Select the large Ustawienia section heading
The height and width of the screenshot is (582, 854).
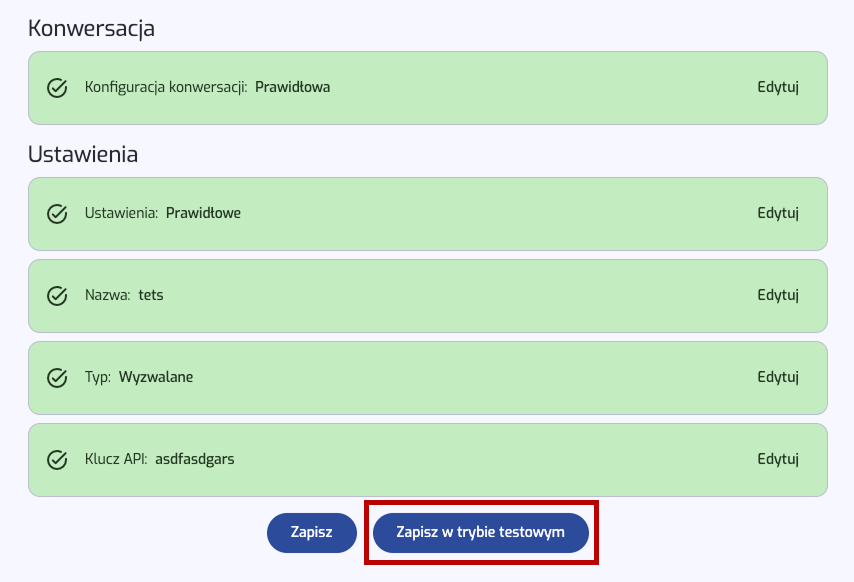(x=83, y=155)
